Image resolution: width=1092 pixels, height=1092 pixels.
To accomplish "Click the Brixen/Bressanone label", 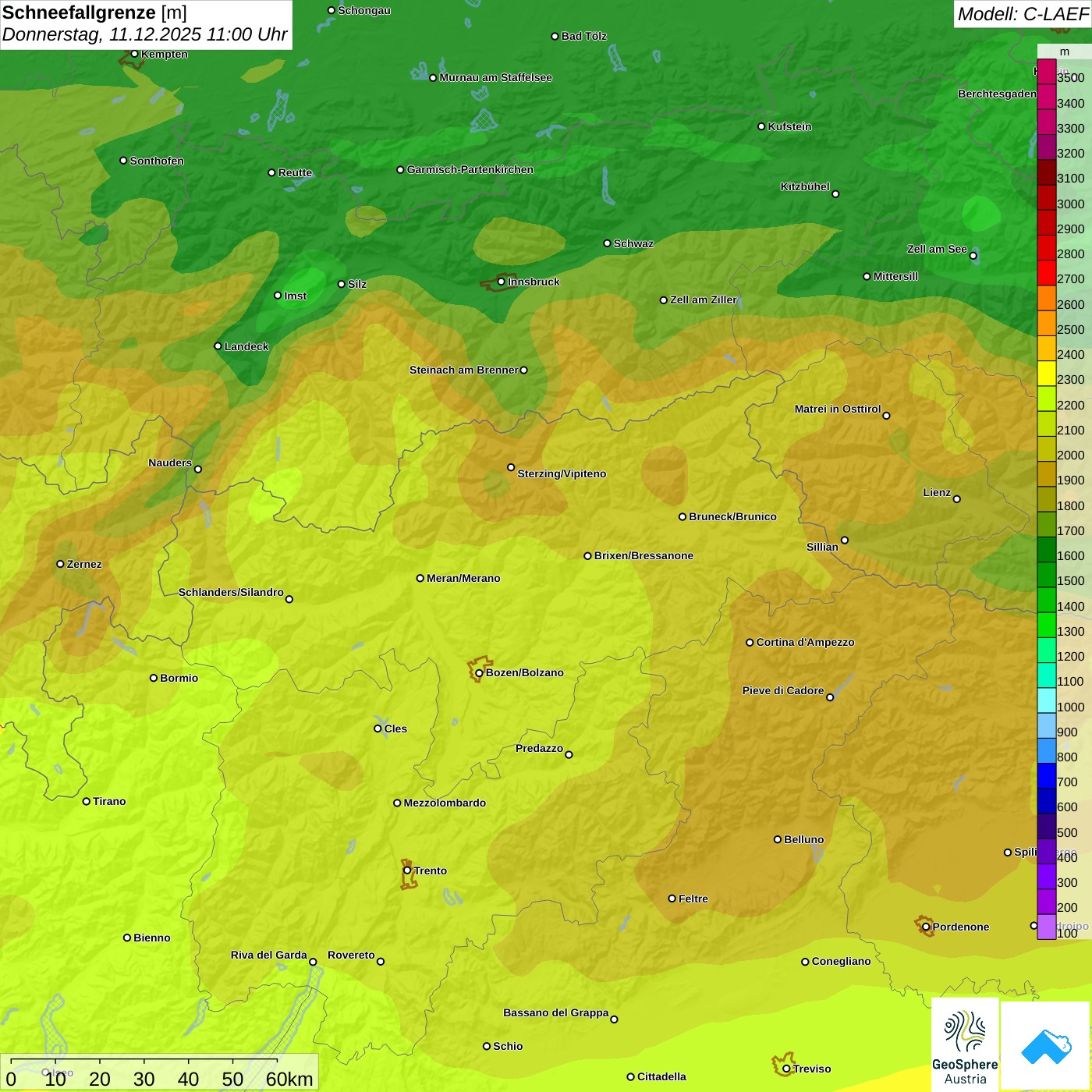I will (643, 555).
